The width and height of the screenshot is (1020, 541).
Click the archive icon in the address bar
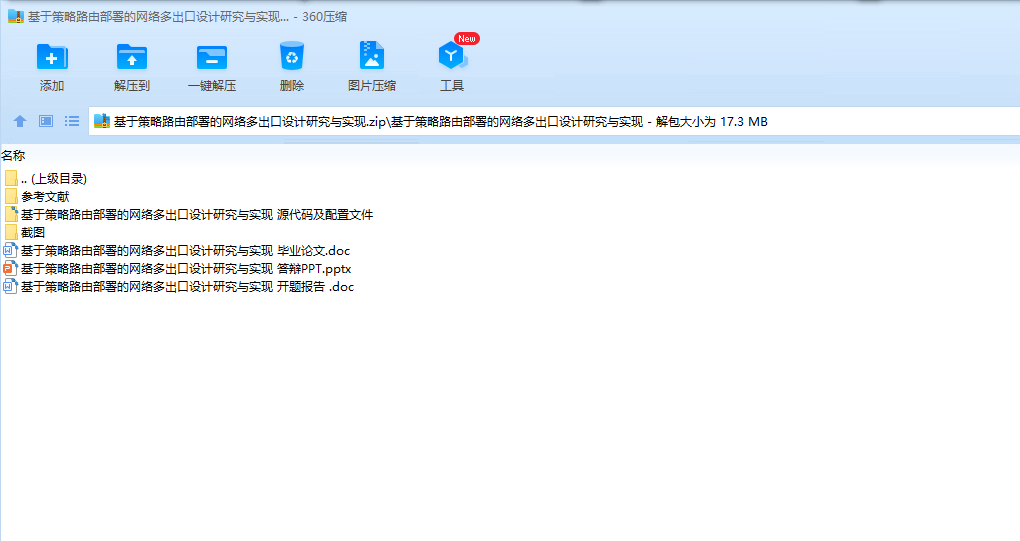click(x=102, y=121)
